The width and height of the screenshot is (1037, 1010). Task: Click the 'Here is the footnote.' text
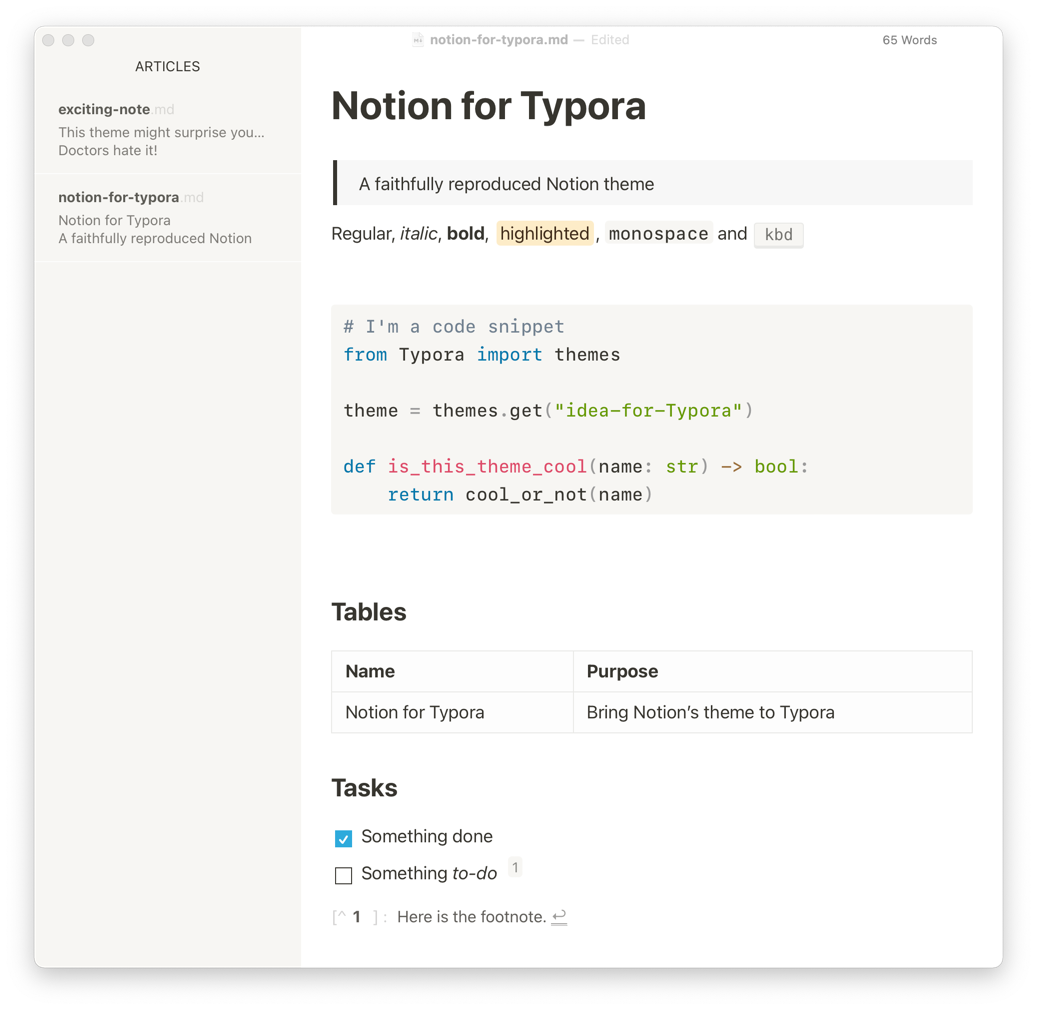pyautogui.click(x=472, y=917)
